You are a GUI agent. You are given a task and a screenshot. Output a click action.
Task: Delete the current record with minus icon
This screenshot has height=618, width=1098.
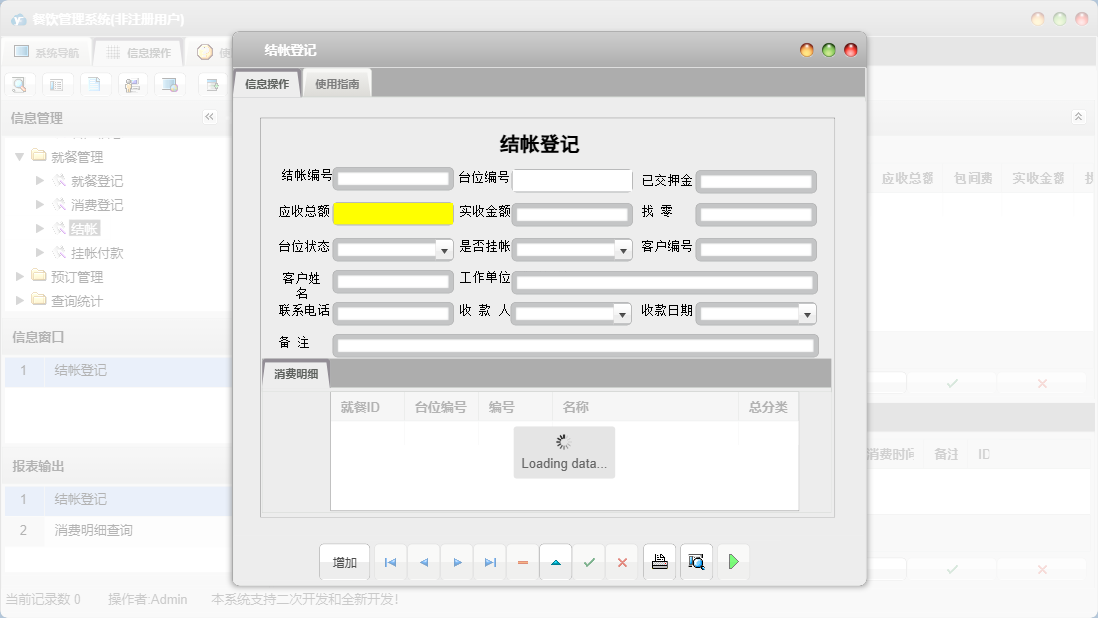(522, 562)
